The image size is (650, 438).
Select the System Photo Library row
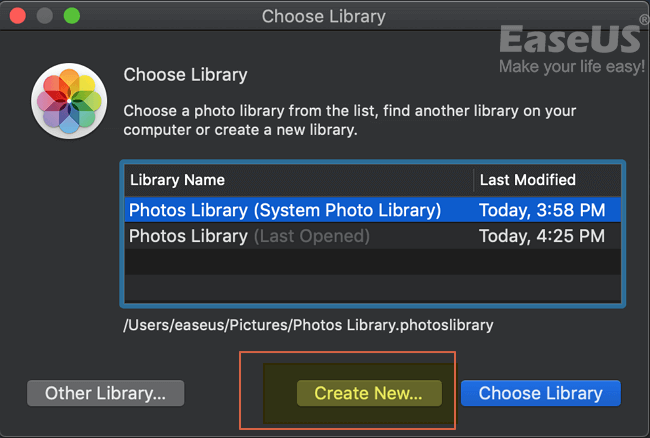tap(285, 210)
